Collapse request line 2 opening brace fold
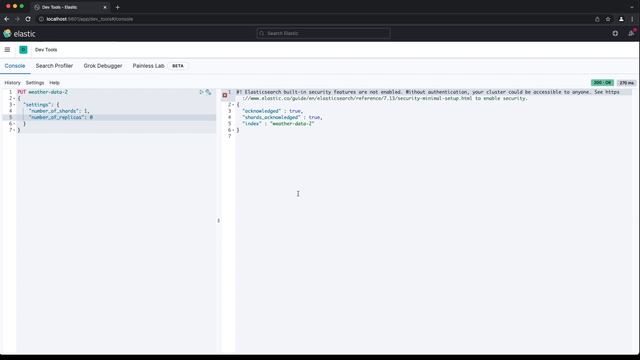 click(14, 98)
